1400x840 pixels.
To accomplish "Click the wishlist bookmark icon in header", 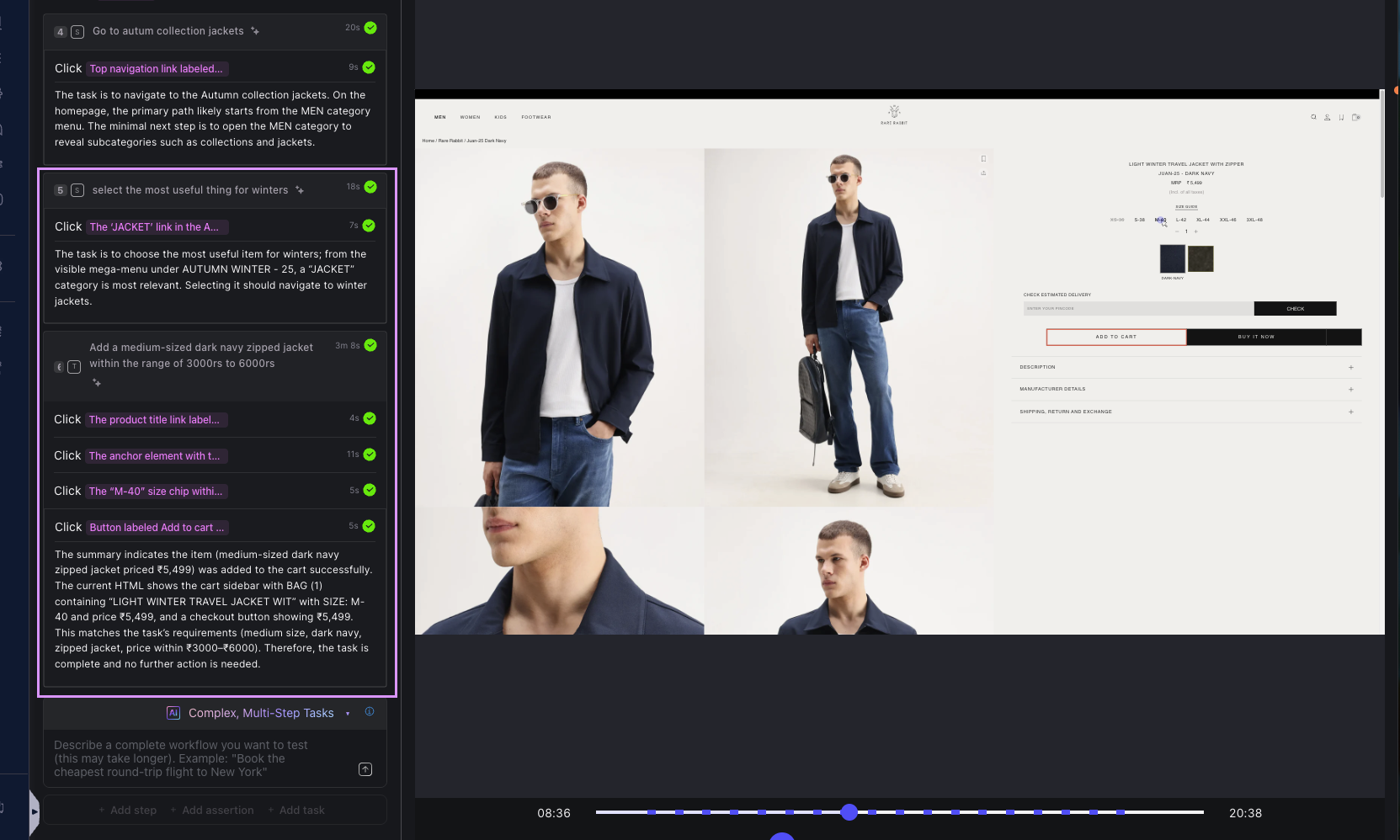I will click(1341, 117).
